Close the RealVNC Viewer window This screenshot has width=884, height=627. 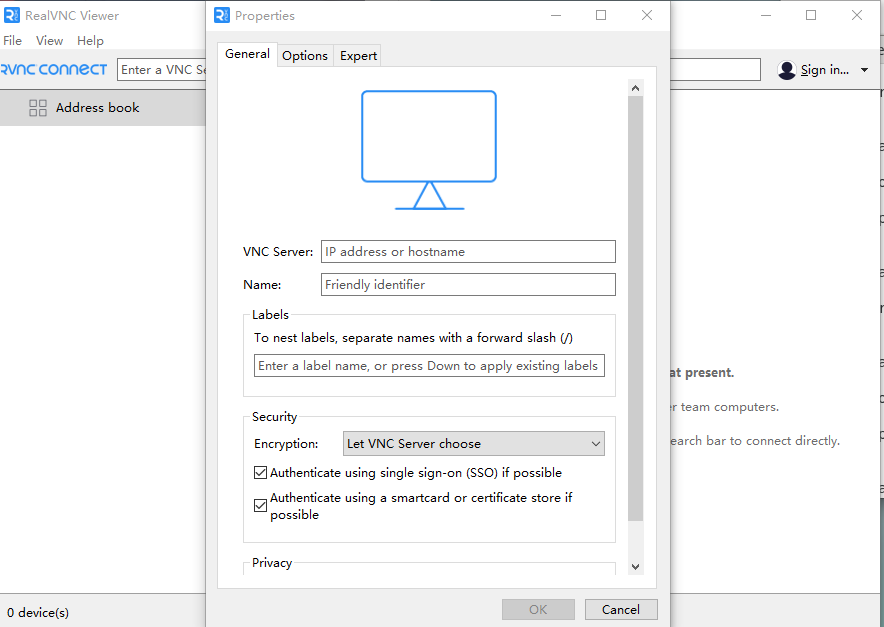(856, 15)
